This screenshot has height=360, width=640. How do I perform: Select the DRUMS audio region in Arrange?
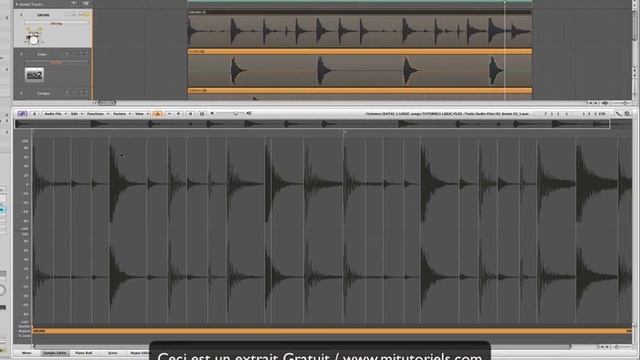pos(360,29)
